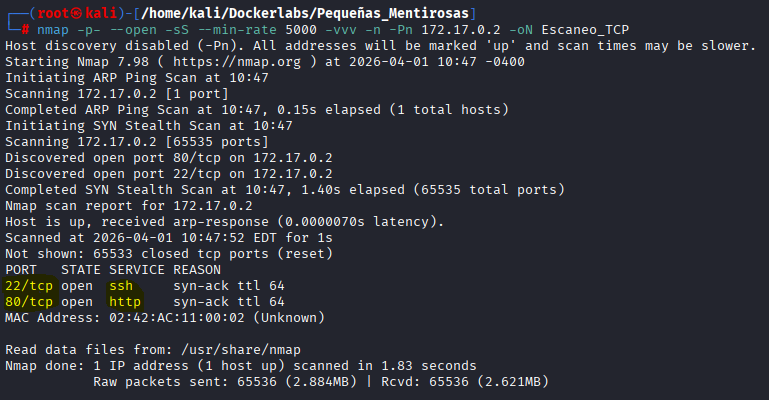Click the 'Host is up' status line
This screenshot has width=769, height=400.
click(x=224, y=221)
